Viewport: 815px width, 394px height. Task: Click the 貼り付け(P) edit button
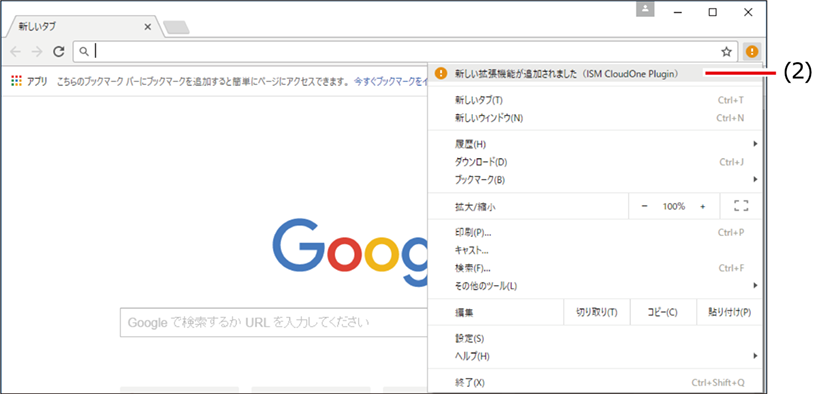(729, 312)
